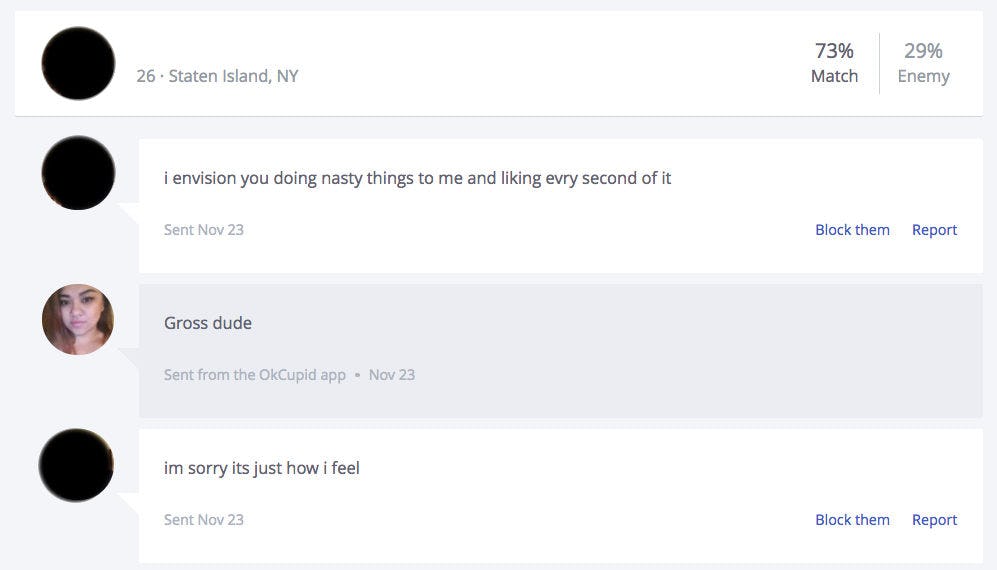The height and width of the screenshot is (570, 997).
Task: Block the sender from the first message
Action: [x=852, y=230]
